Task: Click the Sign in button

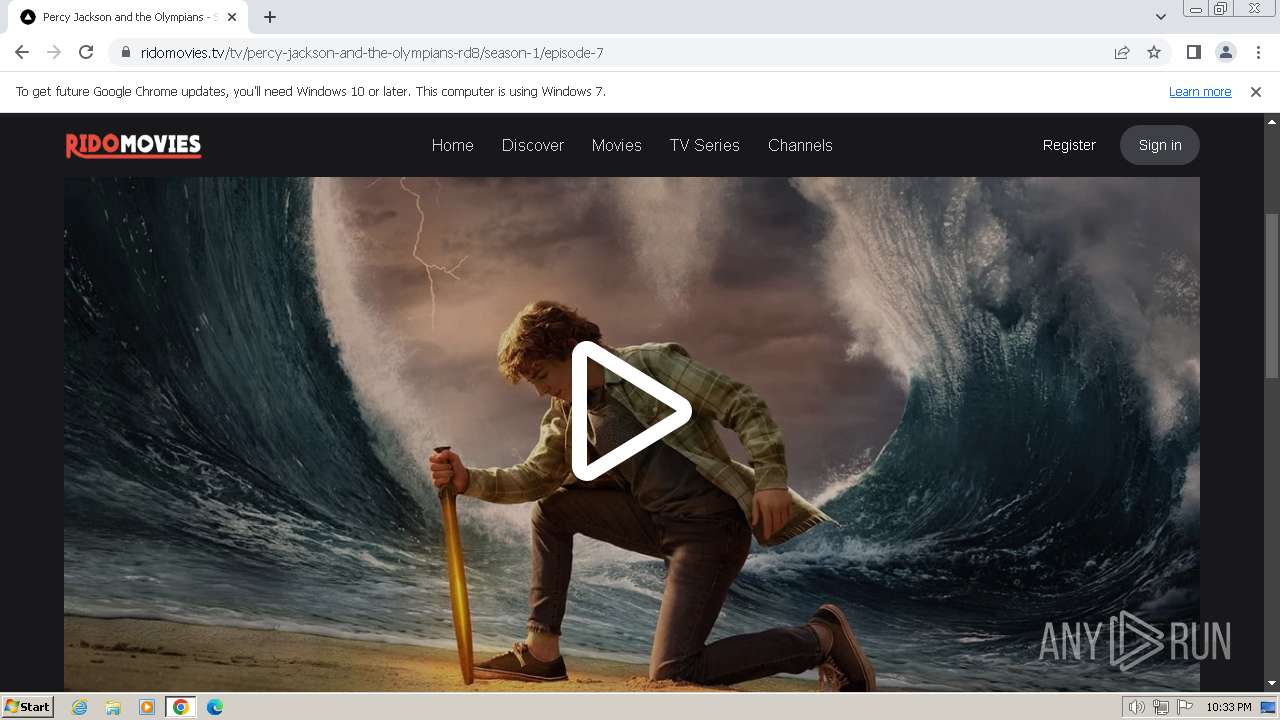Action: coord(1159,145)
